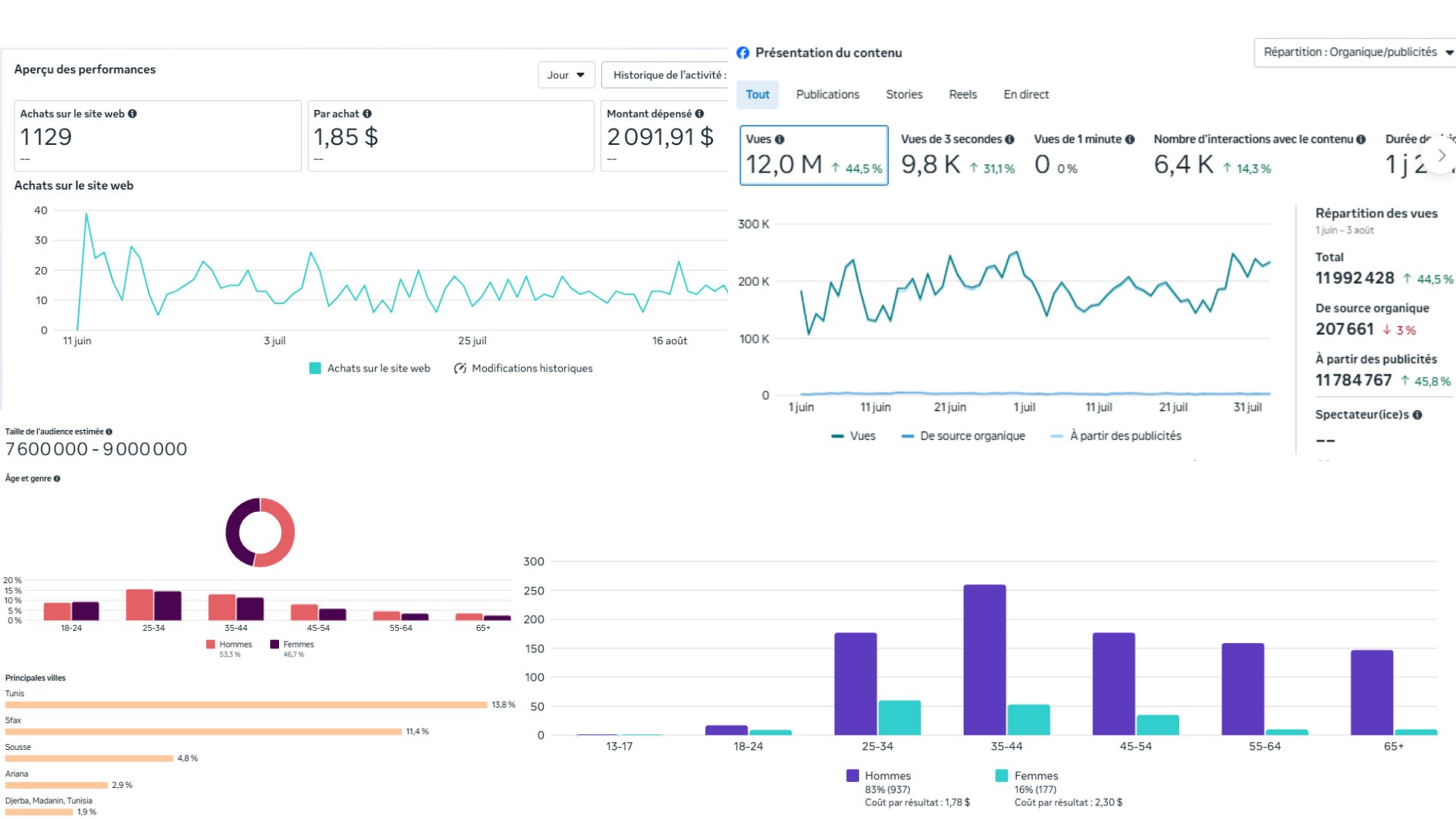Click info icon beside Montant dépensé
This screenshot has height=819, width=1456.
pyautogui.click(x=699, y=114)
